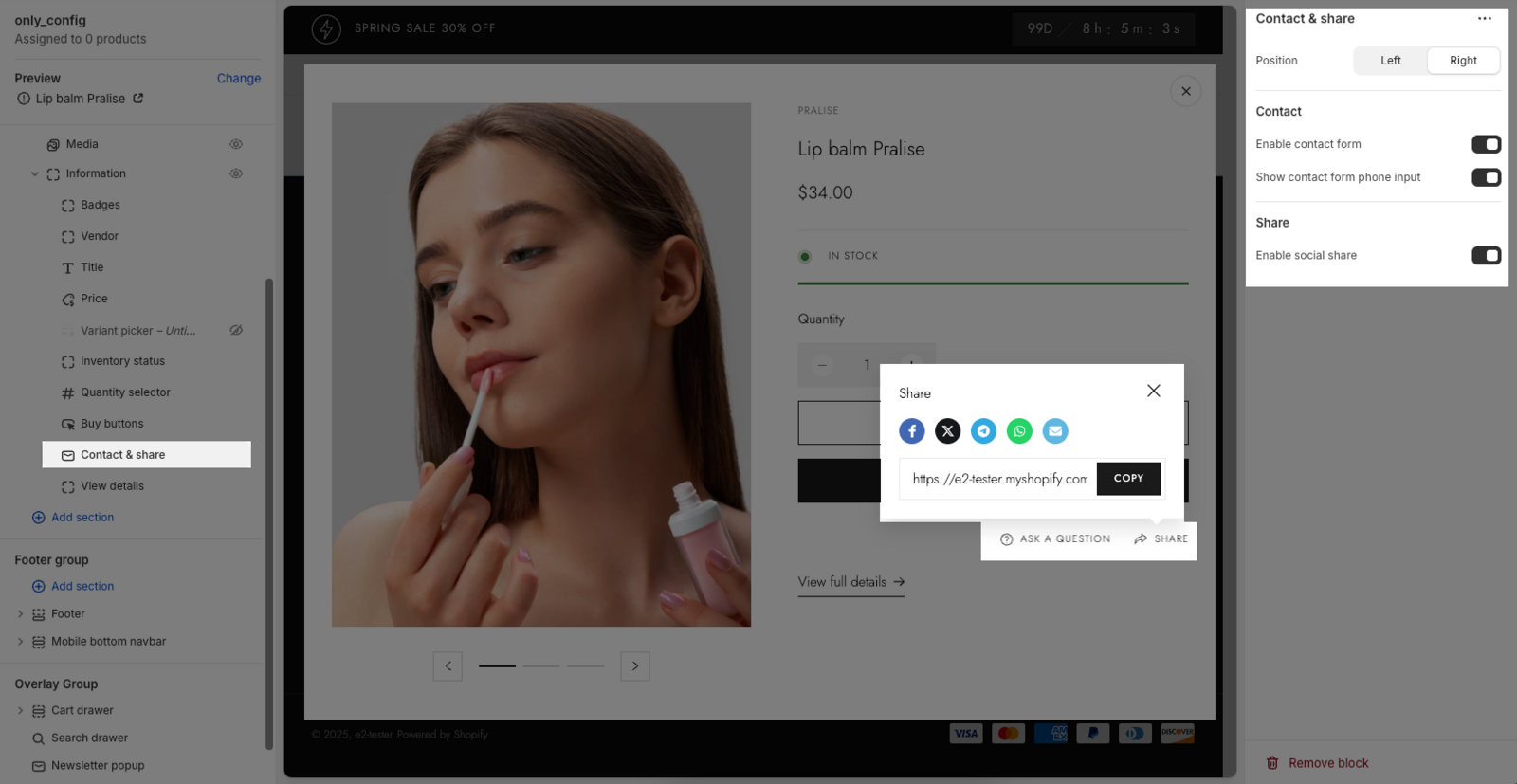Hide the Media block with eye icon
Screen dimensions: 1517x784
[x=236, y=144]
